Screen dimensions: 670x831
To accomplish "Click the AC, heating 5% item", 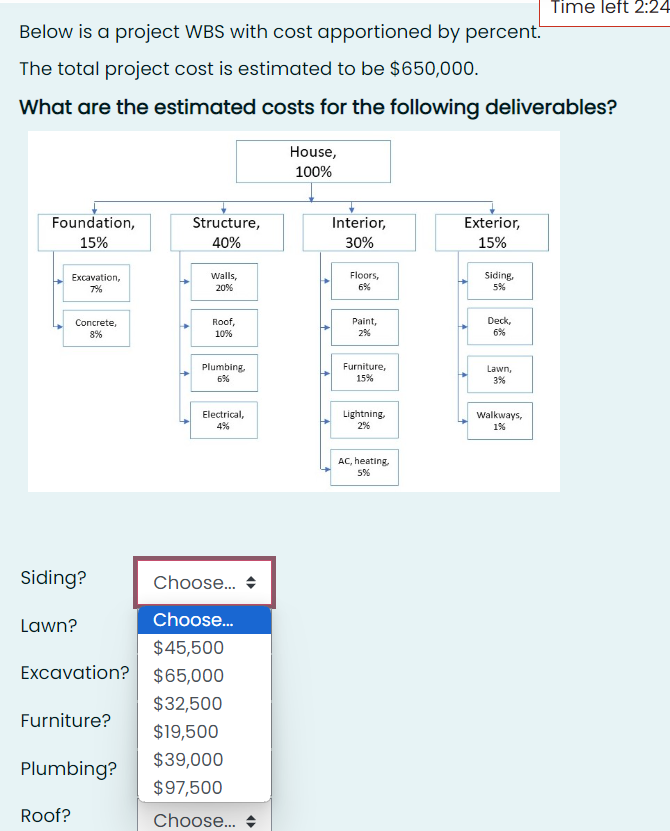I will click(x=364, y=467).
